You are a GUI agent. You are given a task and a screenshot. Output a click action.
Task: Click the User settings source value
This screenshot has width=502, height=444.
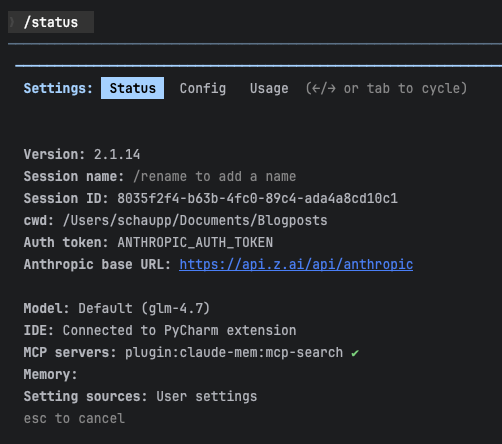tap(207, 397)
